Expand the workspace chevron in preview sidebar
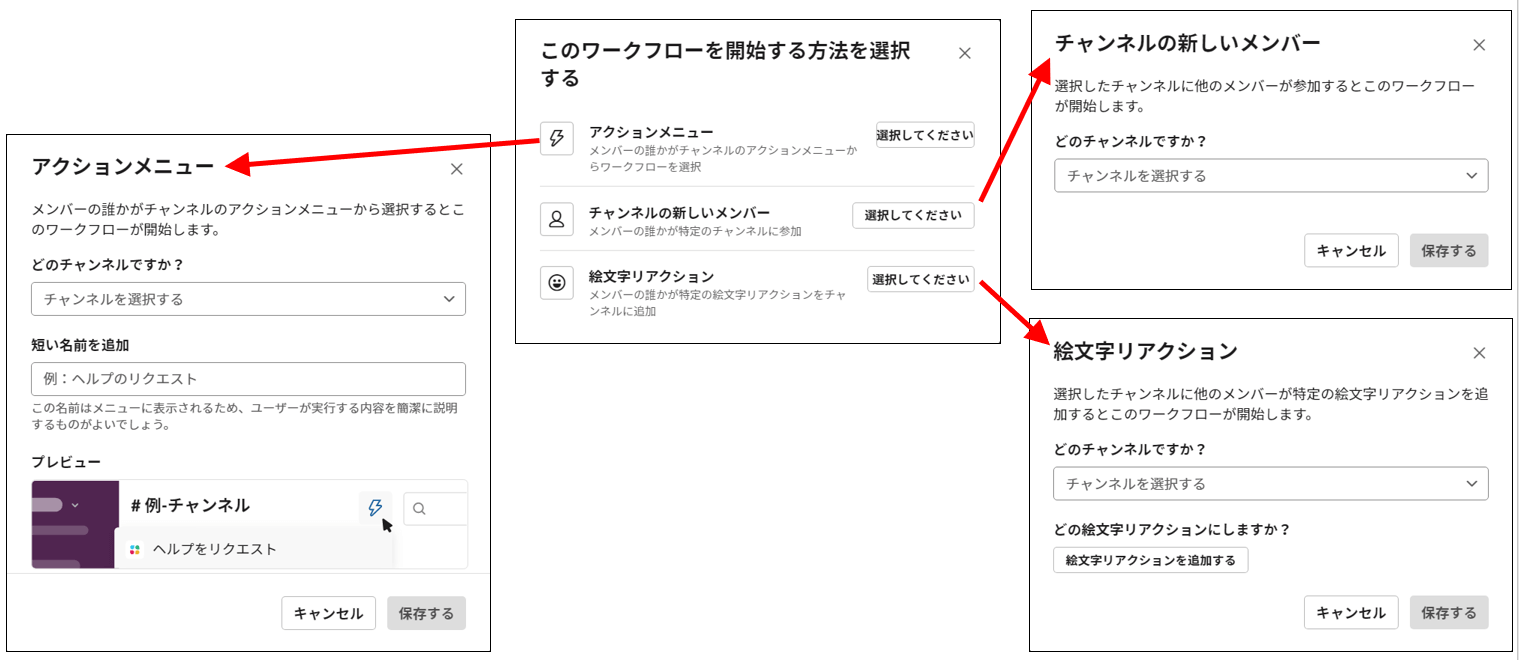The height and width of the screenshot is (660, 1519). 75,504
